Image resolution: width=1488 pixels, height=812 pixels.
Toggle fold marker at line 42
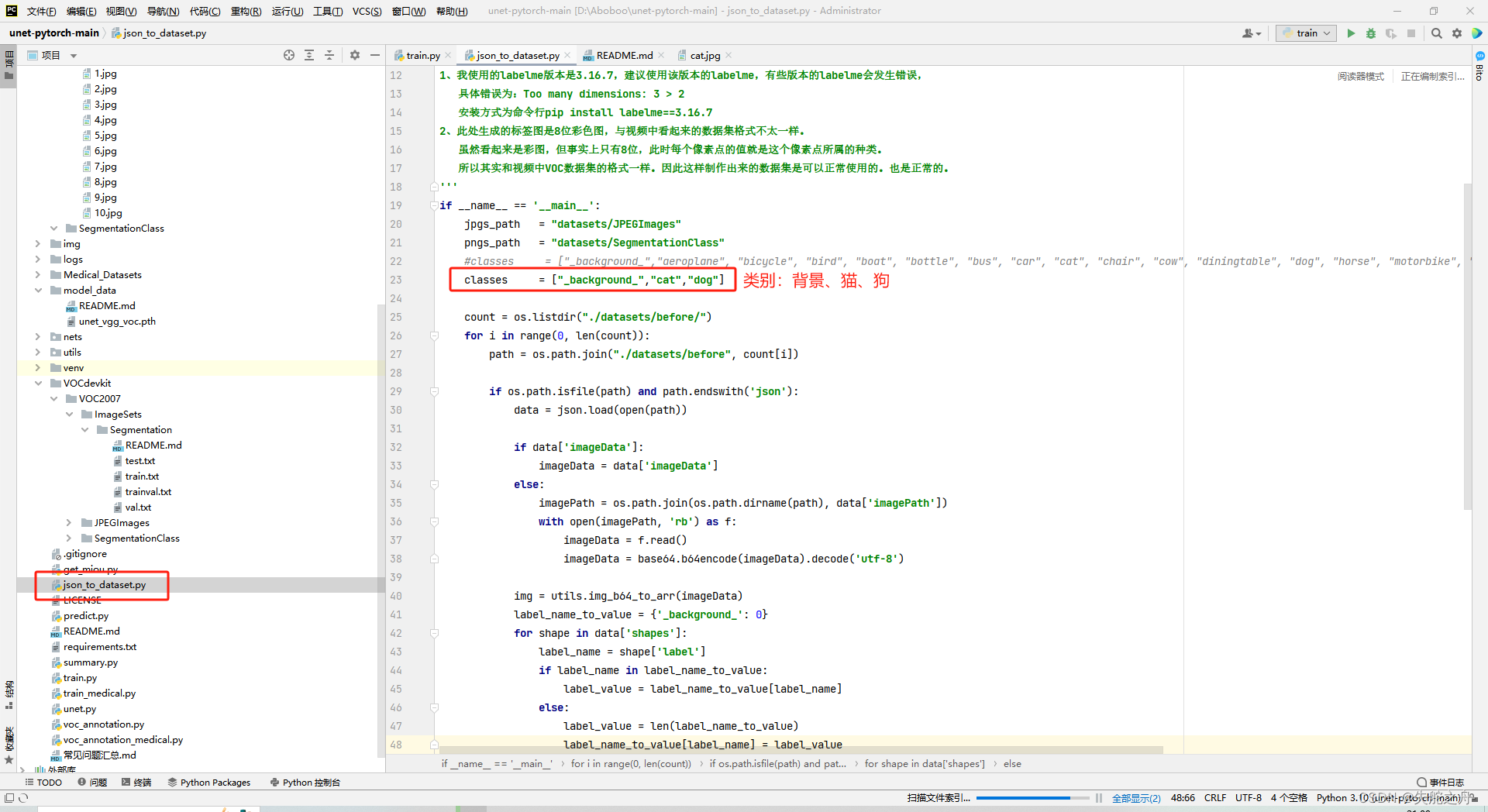pos(434,633)
